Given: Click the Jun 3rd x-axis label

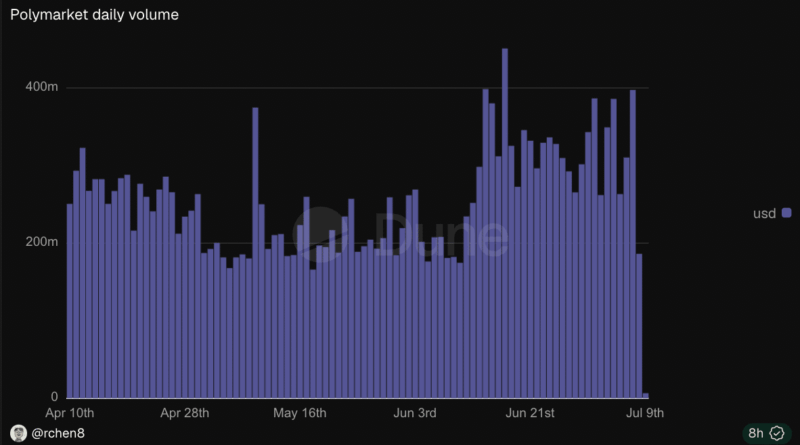Looking at the screenshot, I should point(415,413).
